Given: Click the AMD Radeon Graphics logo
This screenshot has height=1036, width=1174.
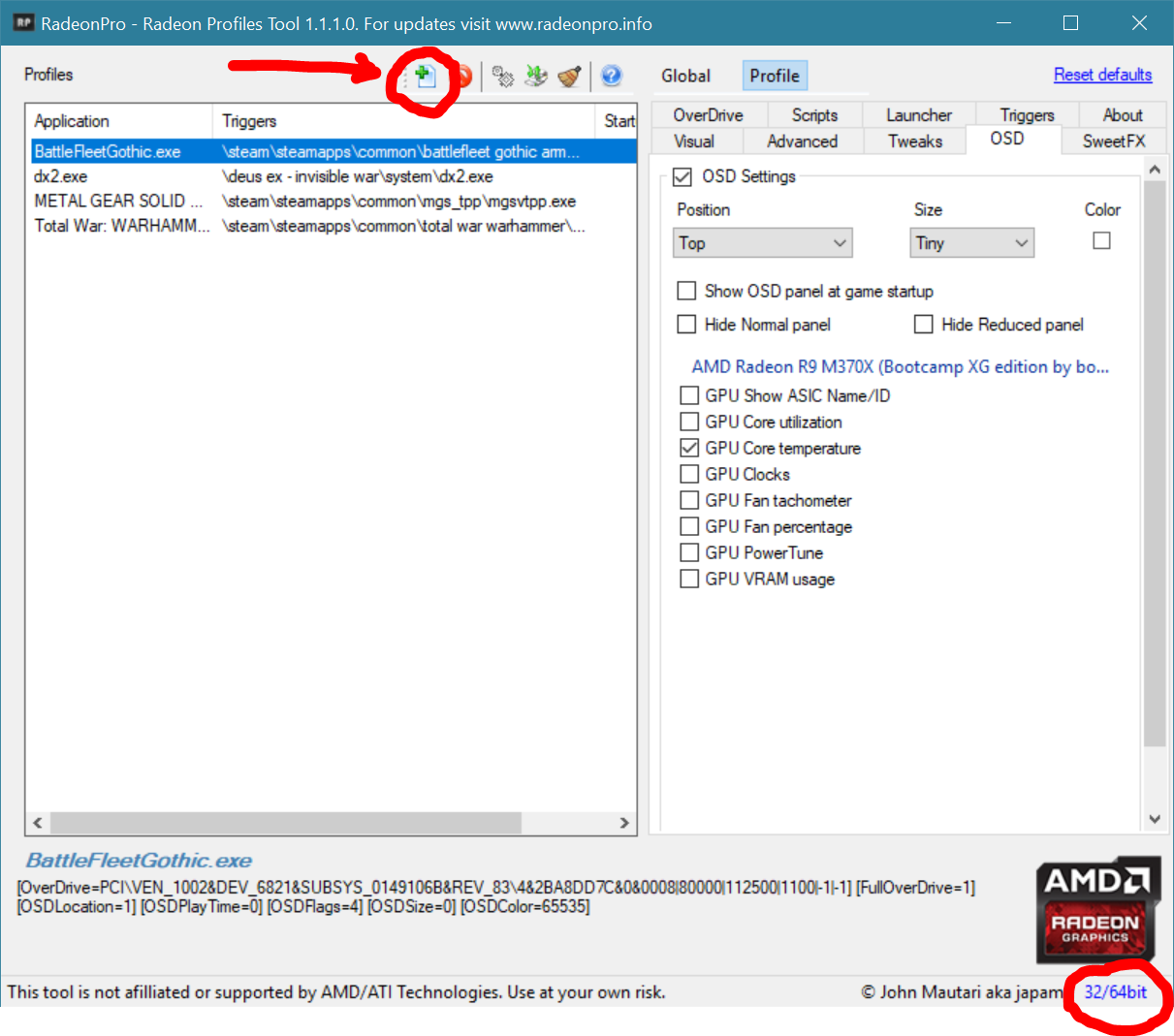Looking at the screenshot, I should coord(1098,910).
